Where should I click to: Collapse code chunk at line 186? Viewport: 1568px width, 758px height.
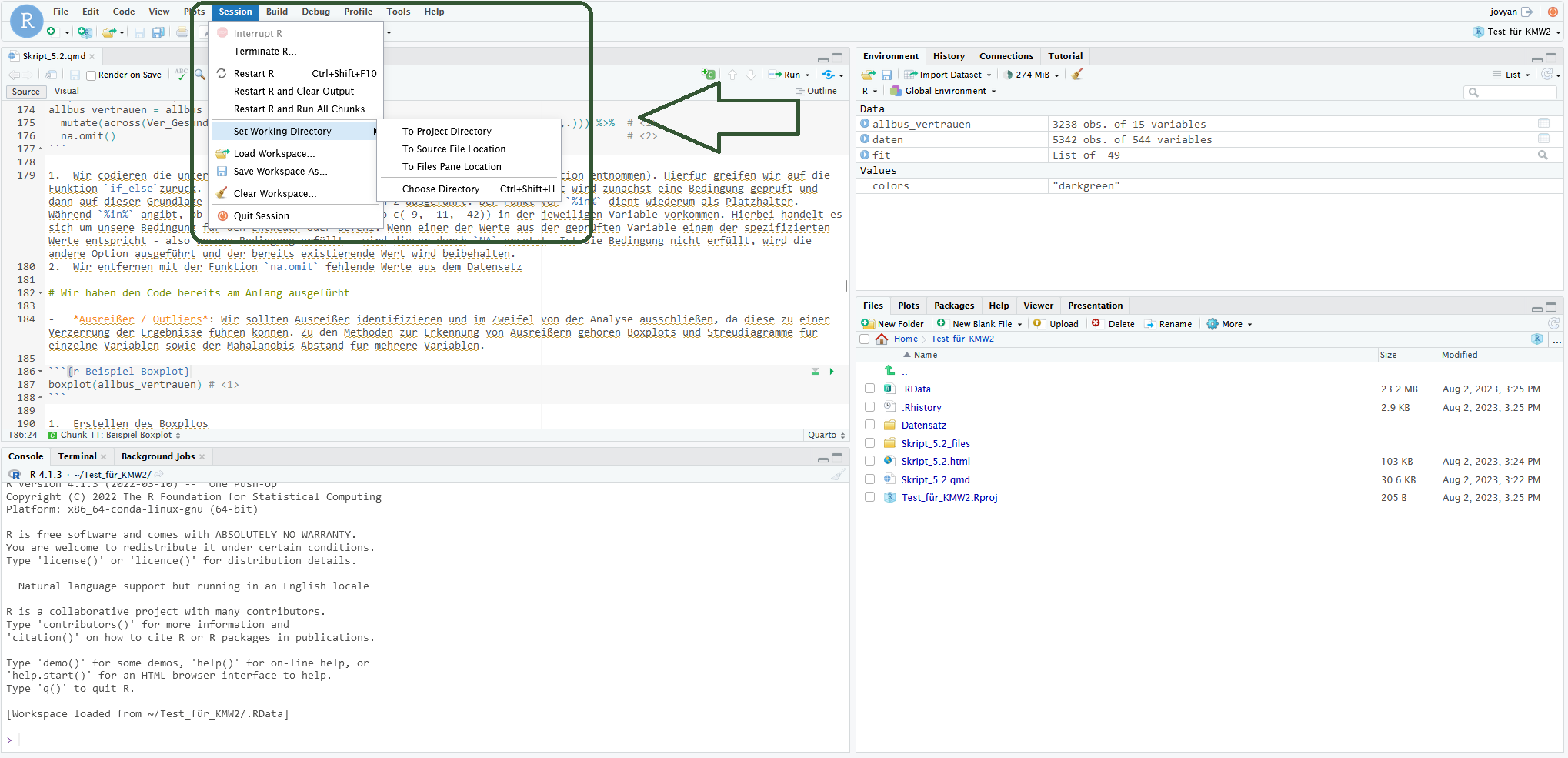[x=41, y=372]
